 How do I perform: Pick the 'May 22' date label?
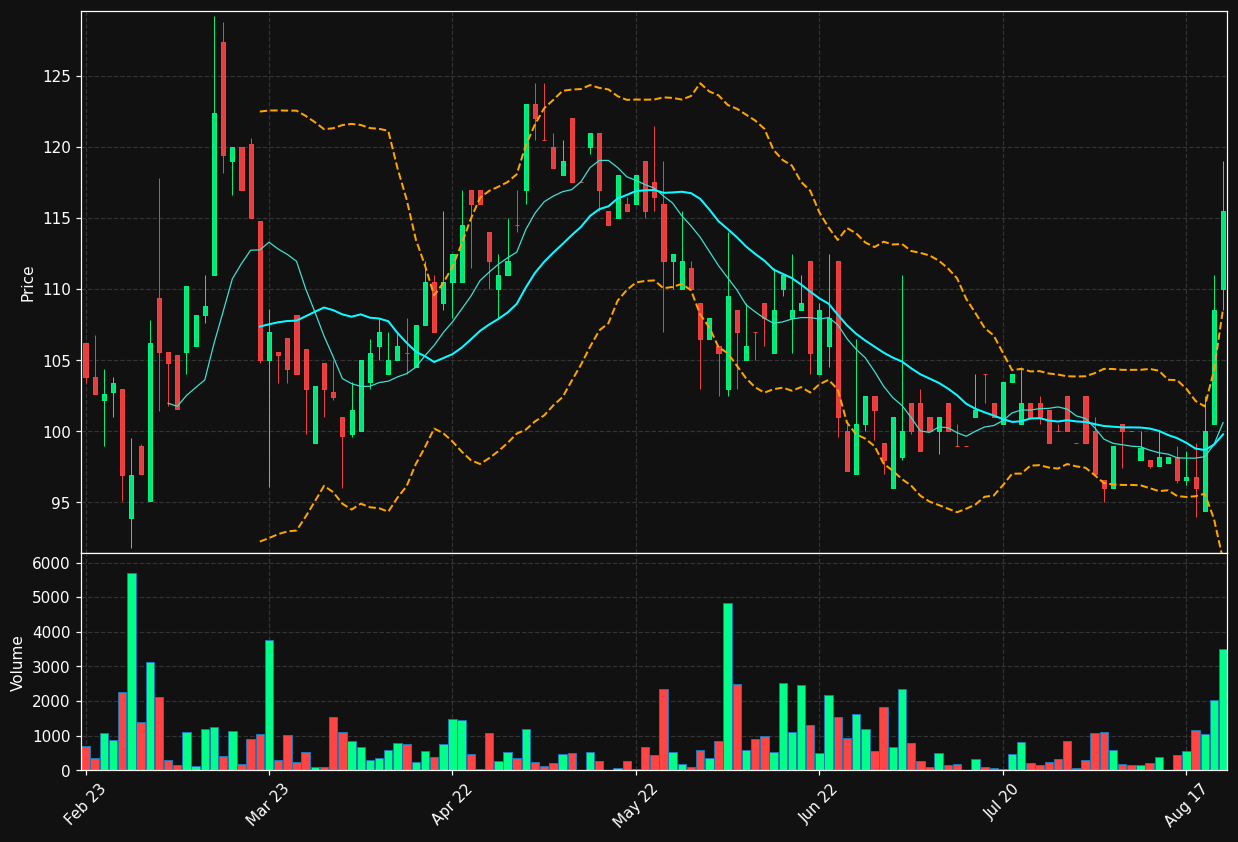(x=634, y=804)
